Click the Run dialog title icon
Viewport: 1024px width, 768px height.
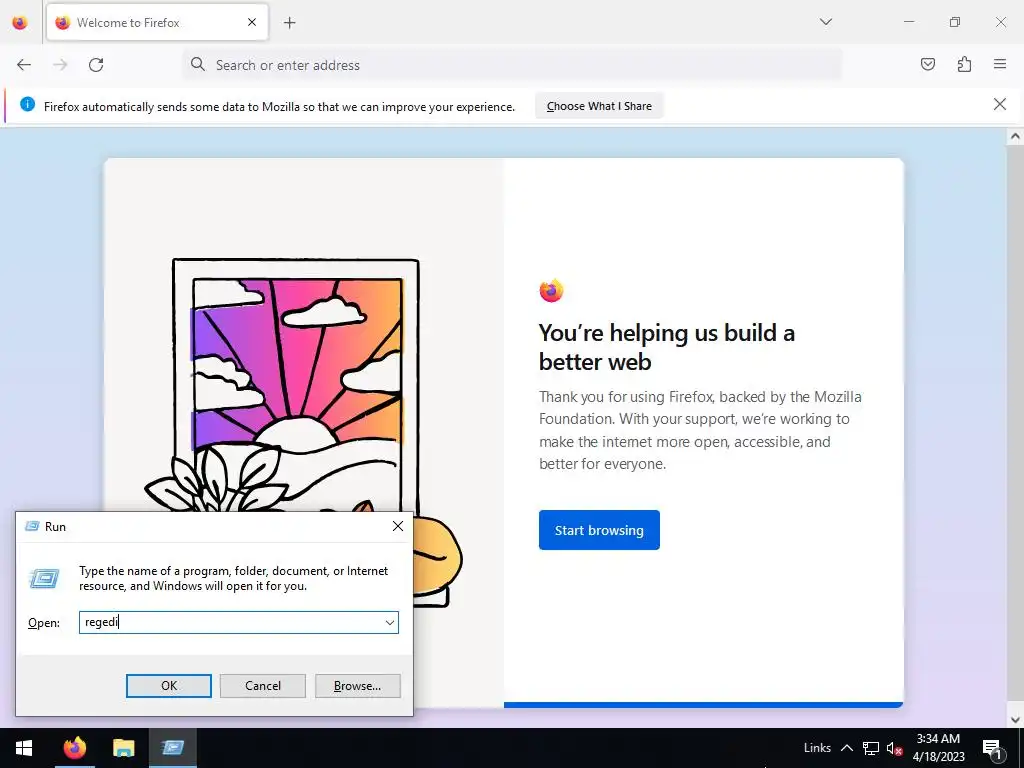click(x=32, y=526)
